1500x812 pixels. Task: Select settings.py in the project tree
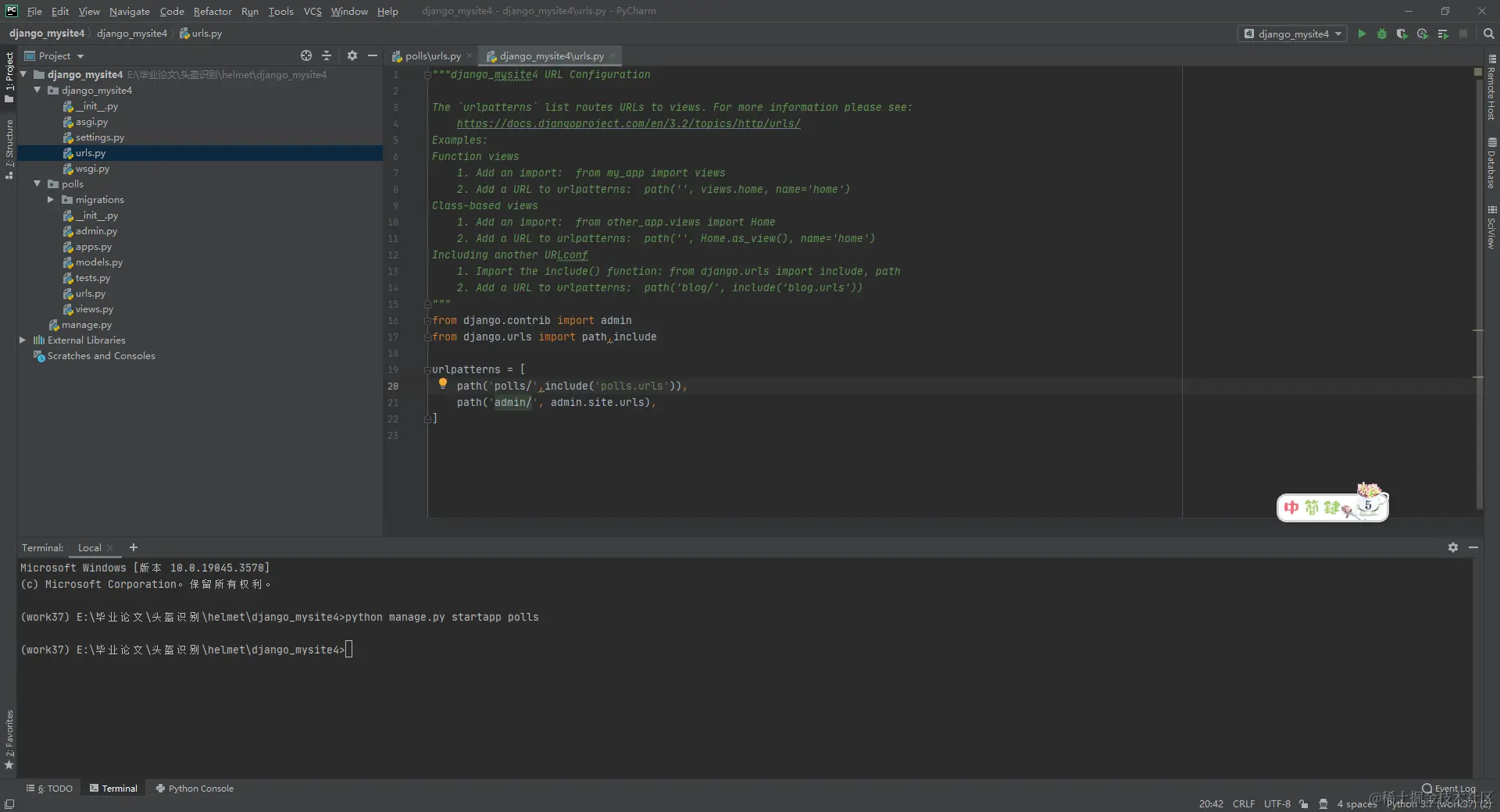pyautogui.click(x=99, y=137)
